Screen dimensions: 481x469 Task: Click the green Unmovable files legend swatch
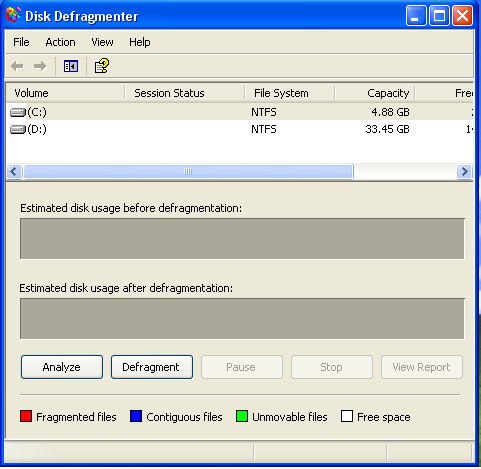pyautogui.click(x=242, y=416)
